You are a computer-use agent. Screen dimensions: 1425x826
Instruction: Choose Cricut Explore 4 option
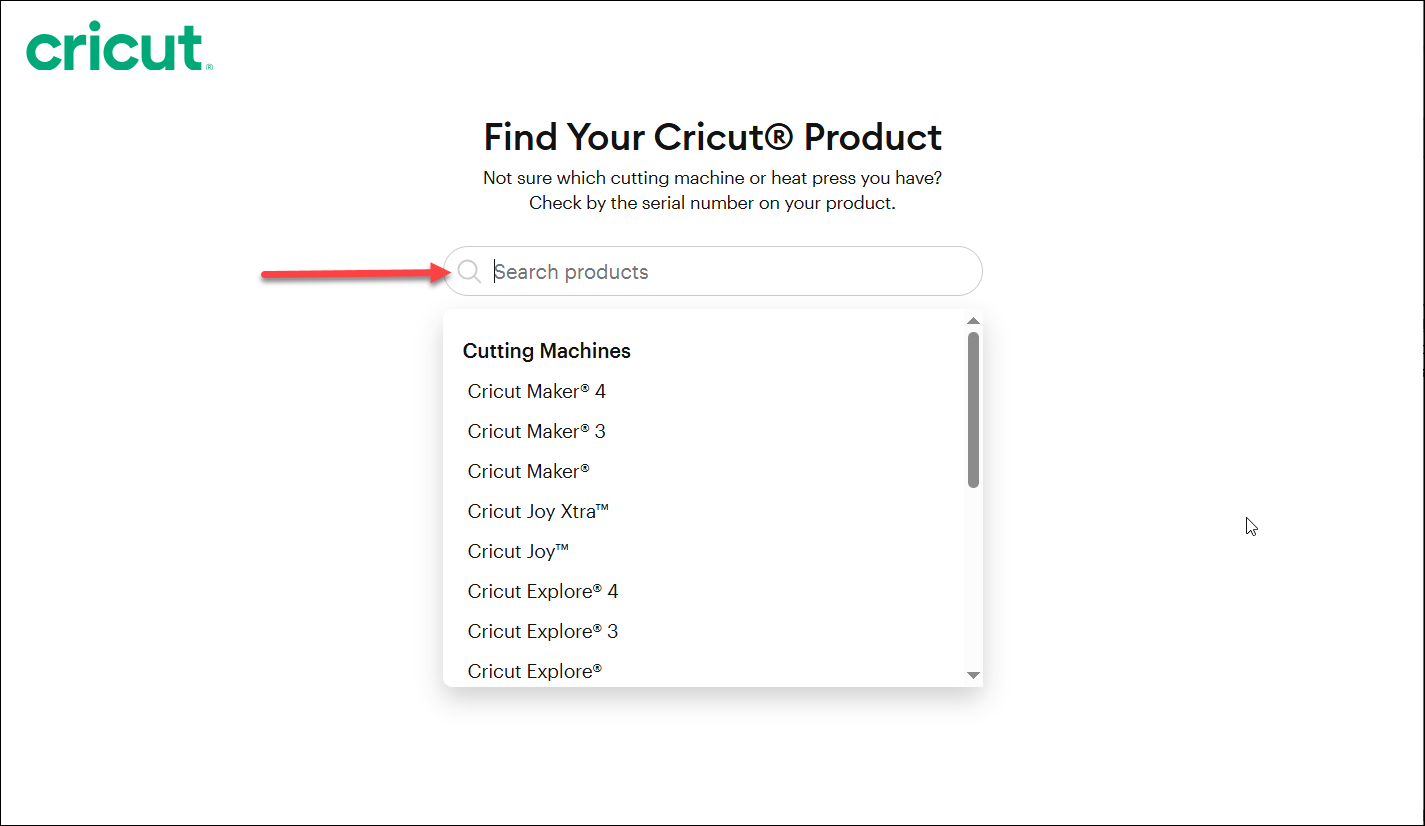pos(543,591)
